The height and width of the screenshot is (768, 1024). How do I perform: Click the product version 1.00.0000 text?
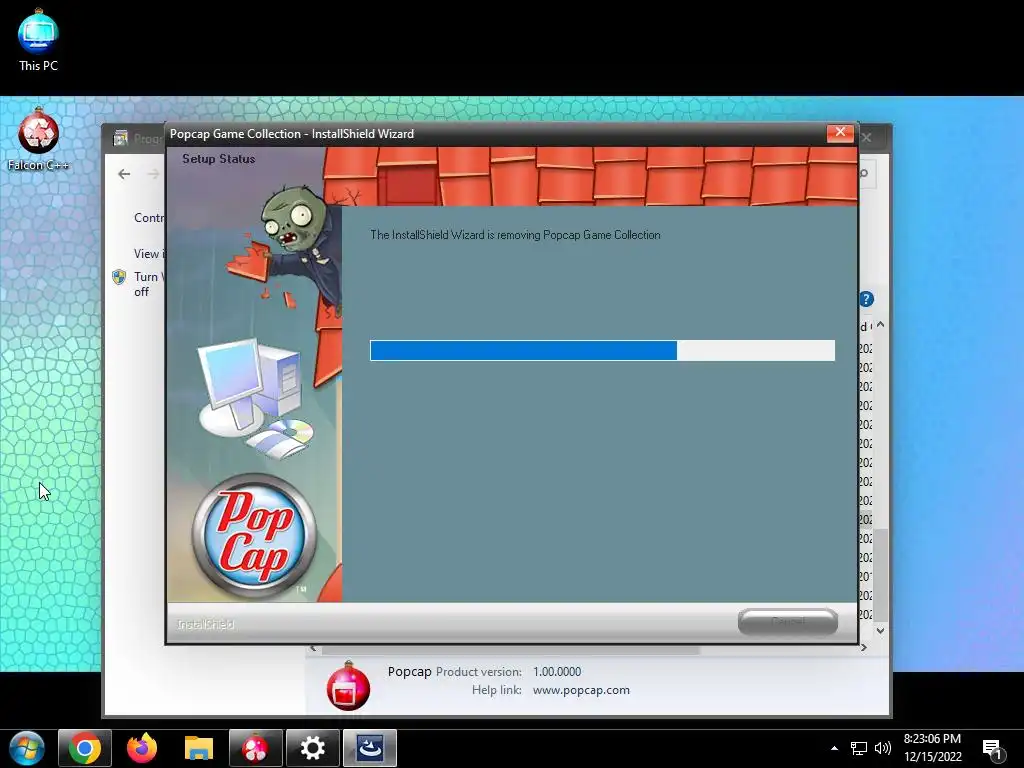tap(556, 671)
